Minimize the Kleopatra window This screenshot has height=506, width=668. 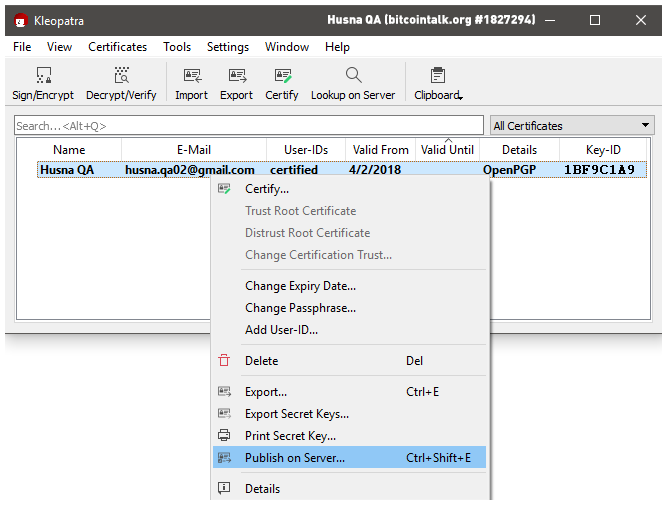pyautogui.click(x=550, y=20)
